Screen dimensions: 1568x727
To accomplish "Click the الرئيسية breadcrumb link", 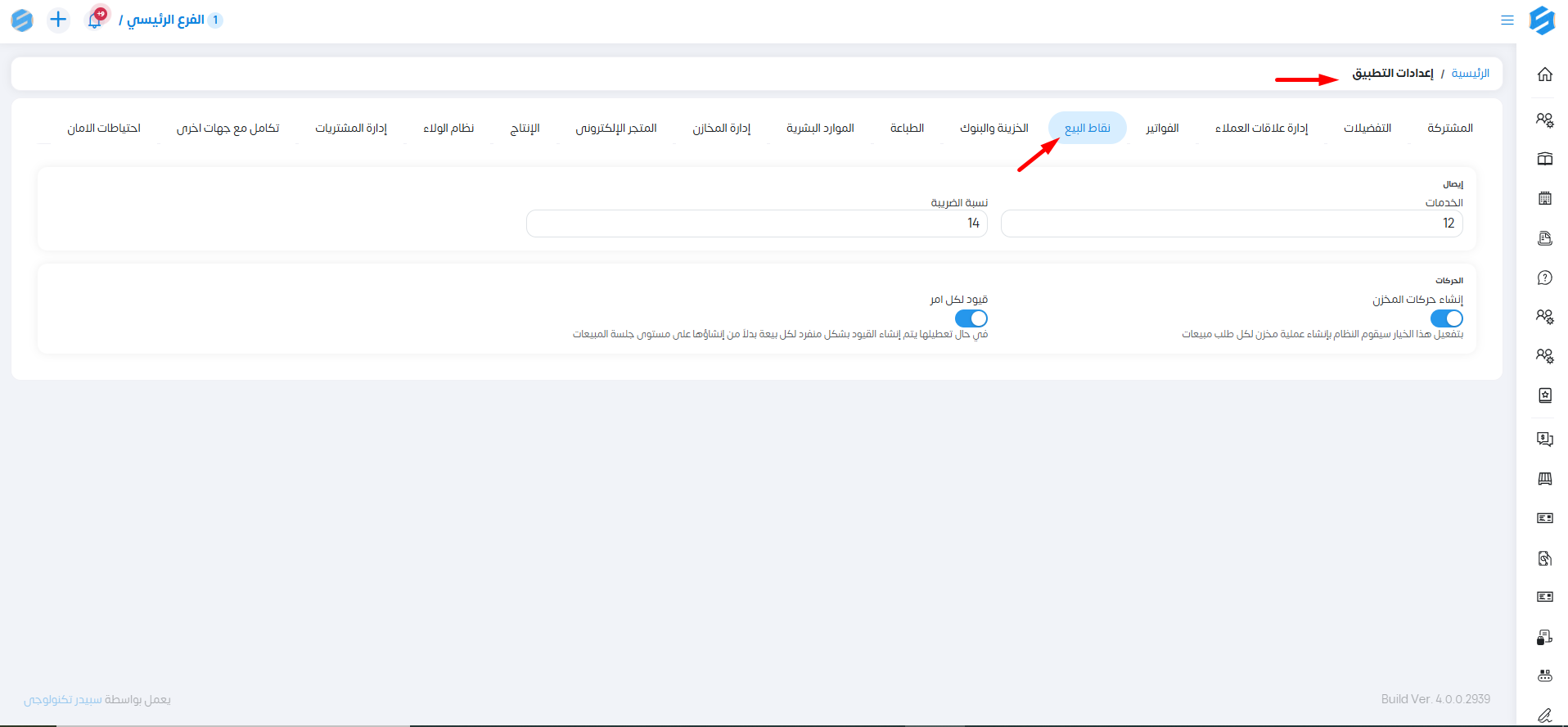I will 1470,74.
